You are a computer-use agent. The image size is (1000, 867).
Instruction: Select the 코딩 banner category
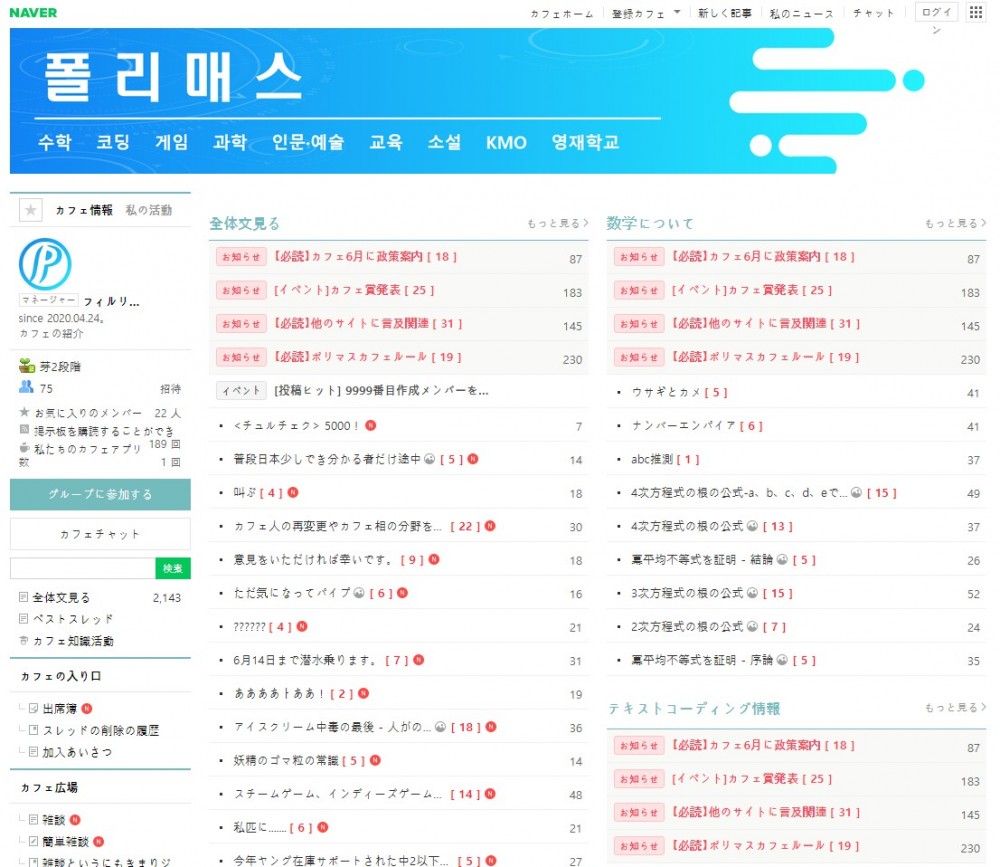pos(113,142)
